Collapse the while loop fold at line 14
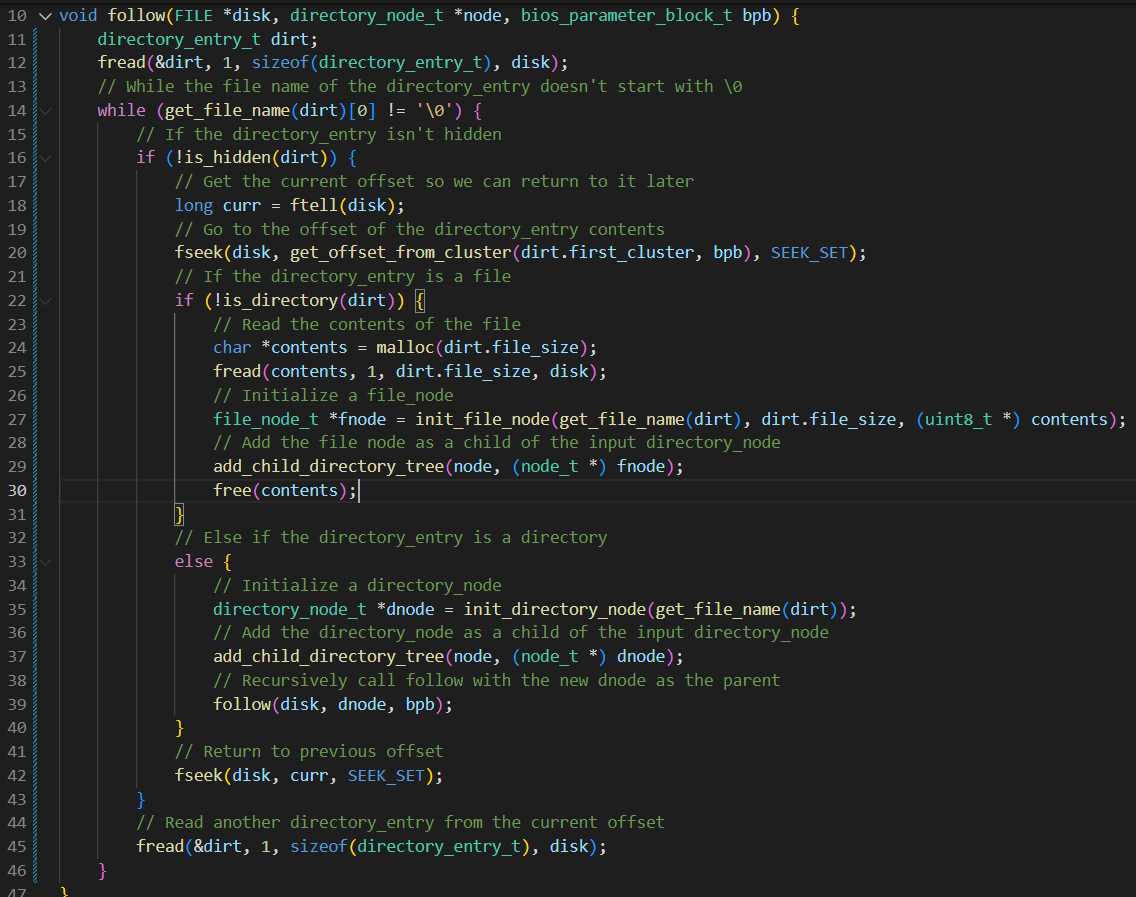1136x897 pixels. [x=44, y=110]
